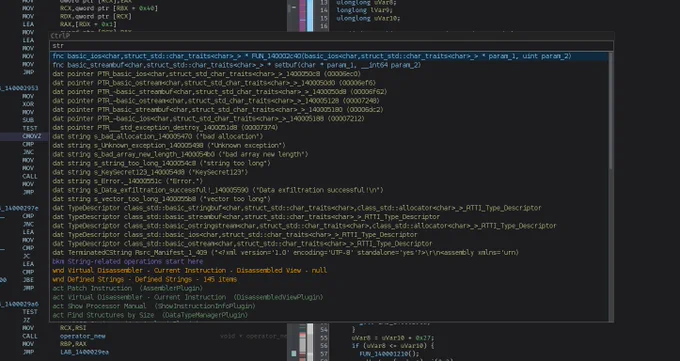Select the 'KeySecret123' string entry
This screenshot has width=680, height=361.
(x=329, y=172)
